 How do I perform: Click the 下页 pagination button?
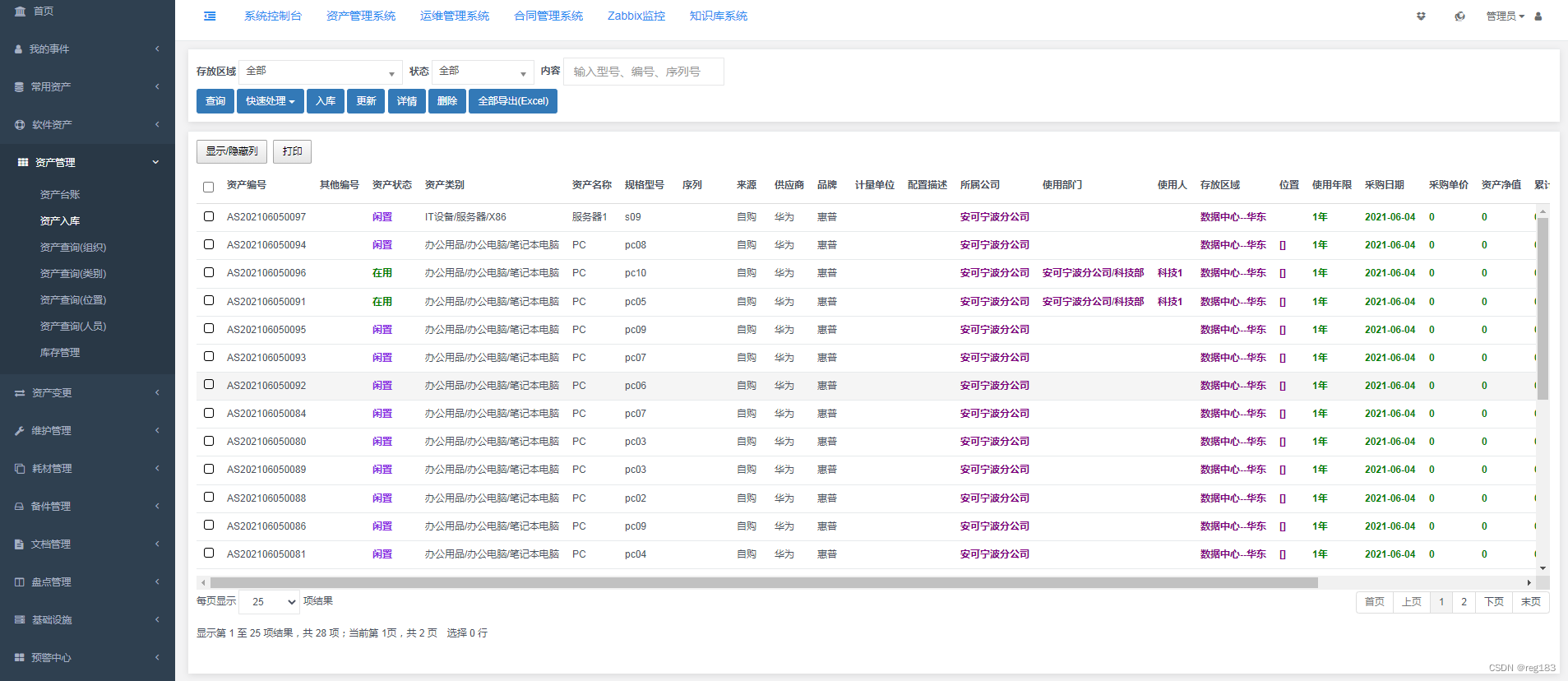pos(1494,602)
